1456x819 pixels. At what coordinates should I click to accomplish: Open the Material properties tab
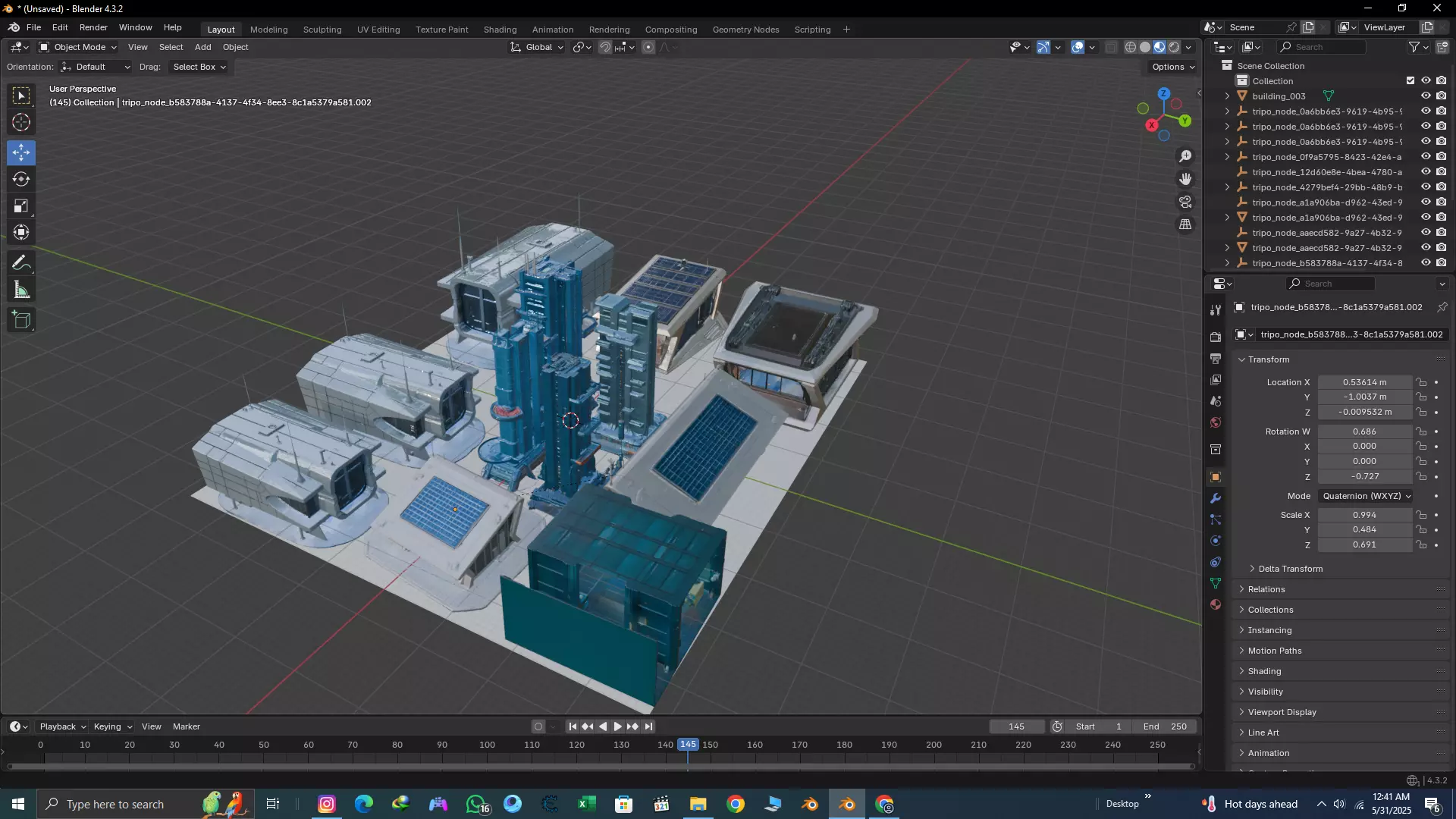1216,605
